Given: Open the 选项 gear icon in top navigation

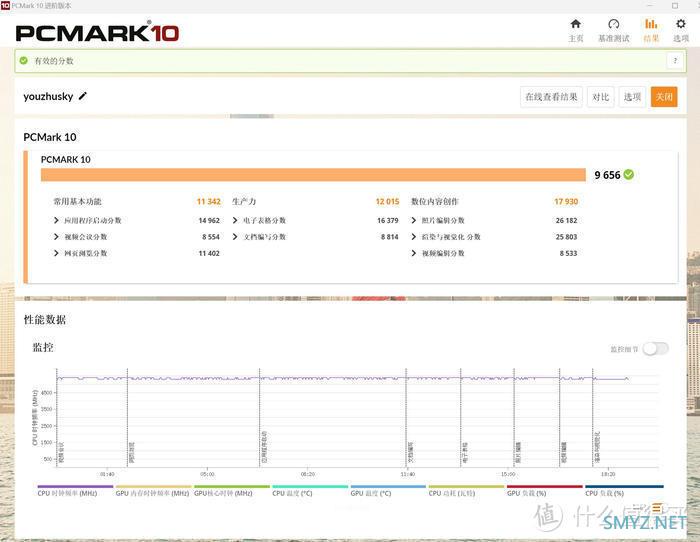Looking at the screenshot, I should pyautogui.click(x=681, y=24).
